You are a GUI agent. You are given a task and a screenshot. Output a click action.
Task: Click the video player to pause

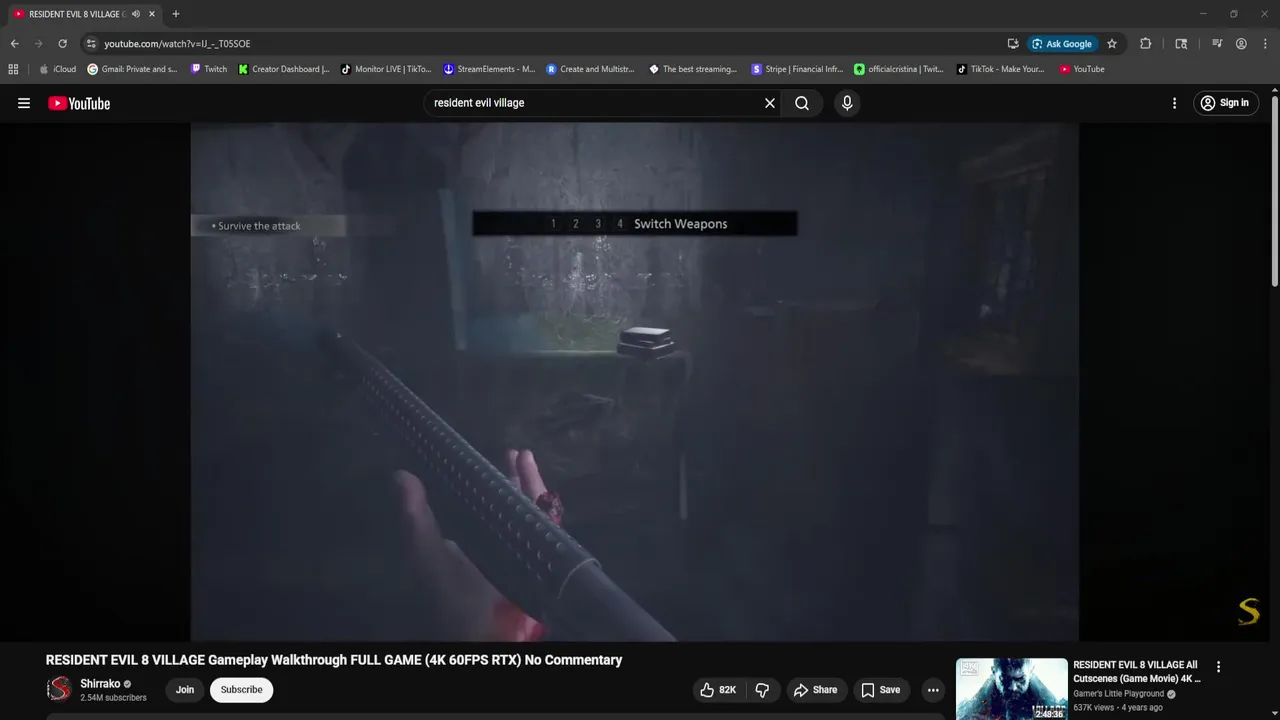[634, 382]
